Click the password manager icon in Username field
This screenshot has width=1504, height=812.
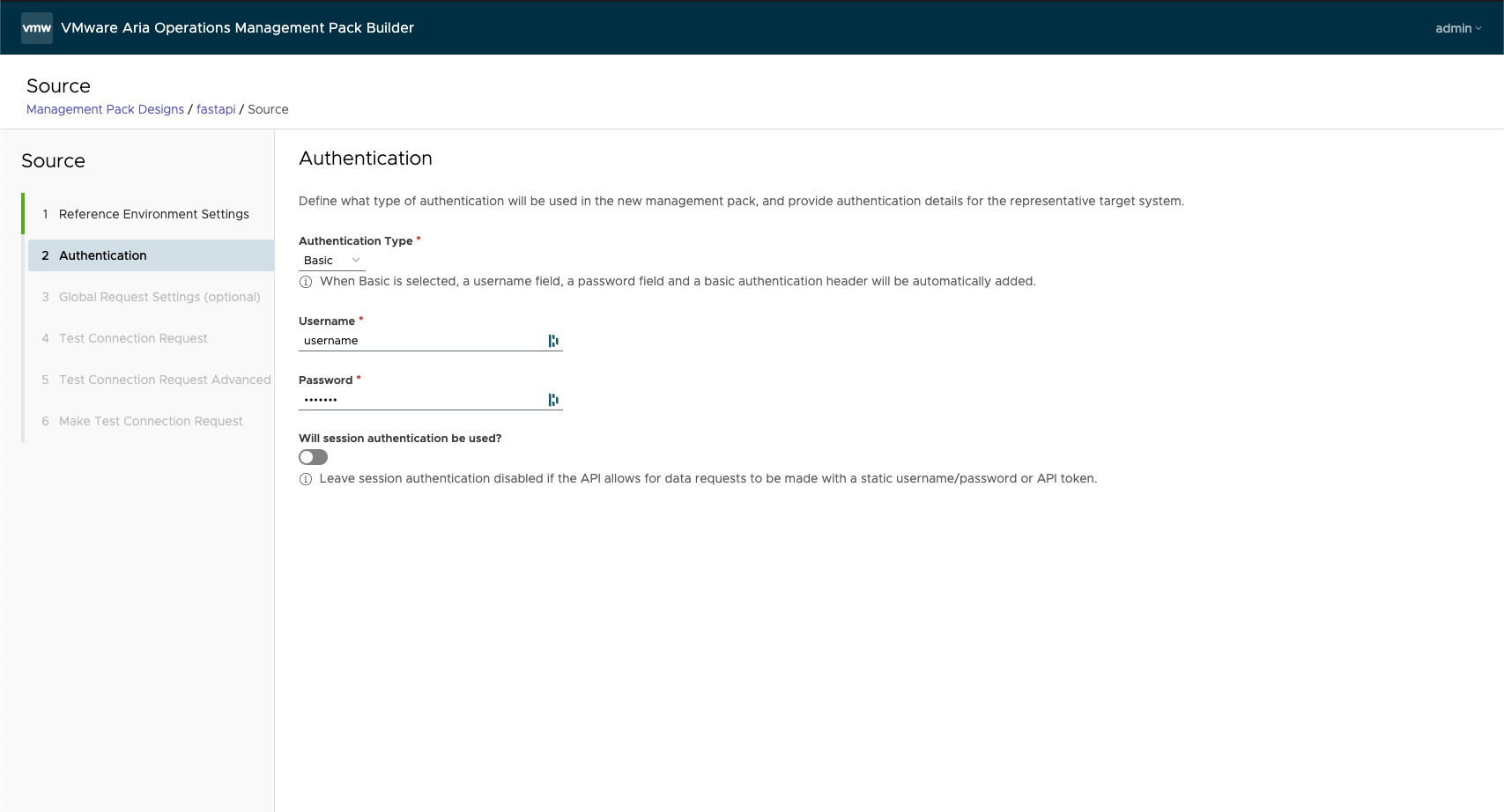point(553,341)
